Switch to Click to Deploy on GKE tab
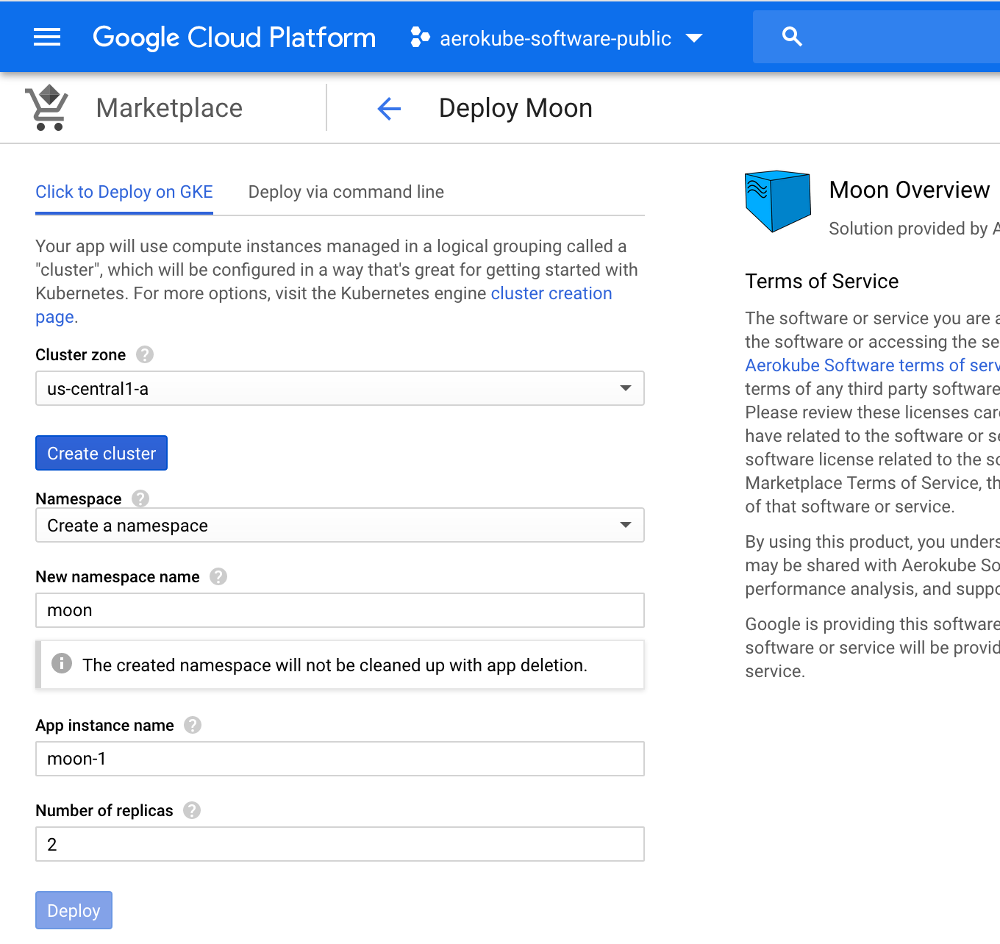The width and height of the screenshot is (1000, 944). tap(124, 192)
